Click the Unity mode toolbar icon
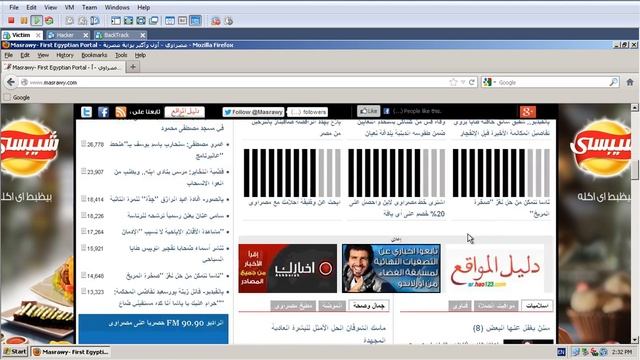Image resolution: width=640 pixels, height=360 pixels. click(x=153, y=20)
